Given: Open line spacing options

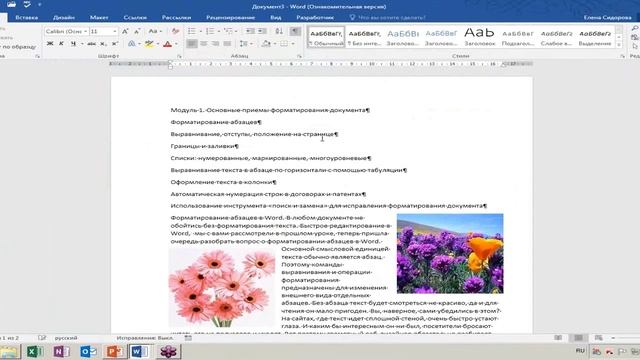Looking at the screenshot, I should [244, 44].
